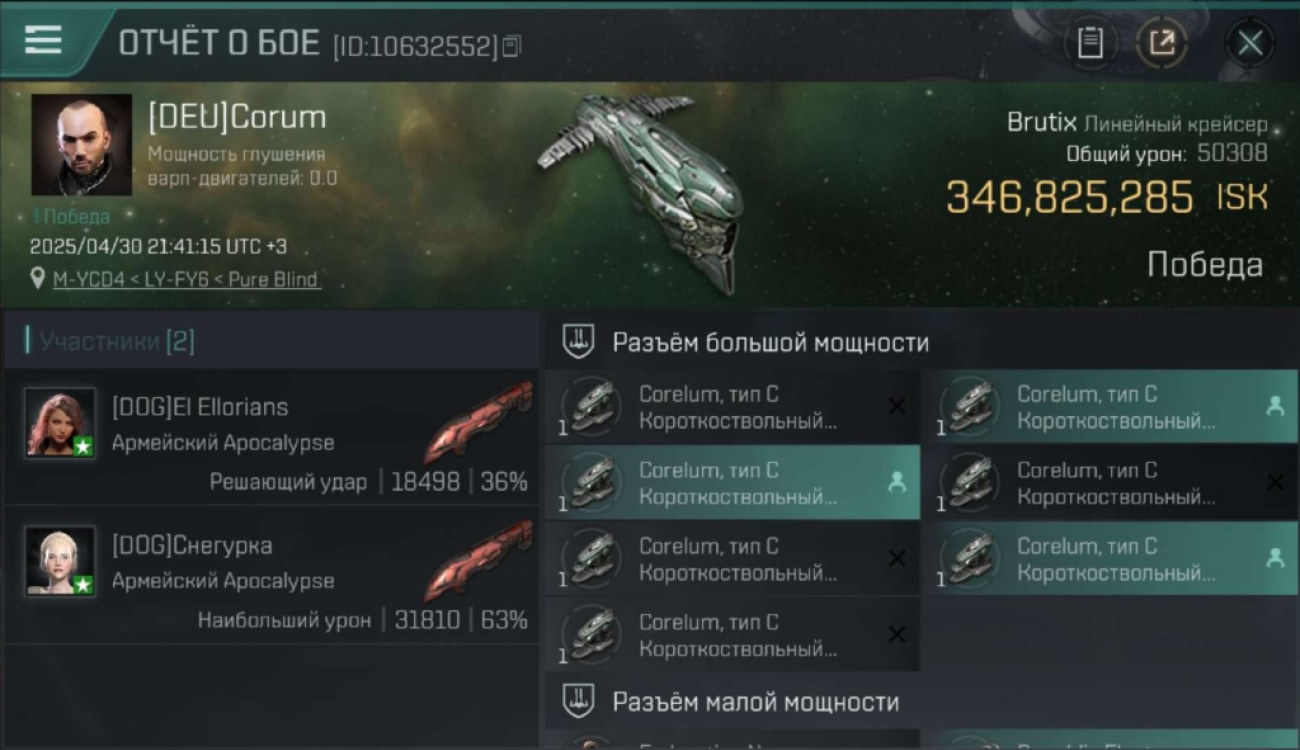The width and height of the screenshot is (1300, 750).
Task: Tap dropped-item person icon on top-right module
Action: [1274, 406]
